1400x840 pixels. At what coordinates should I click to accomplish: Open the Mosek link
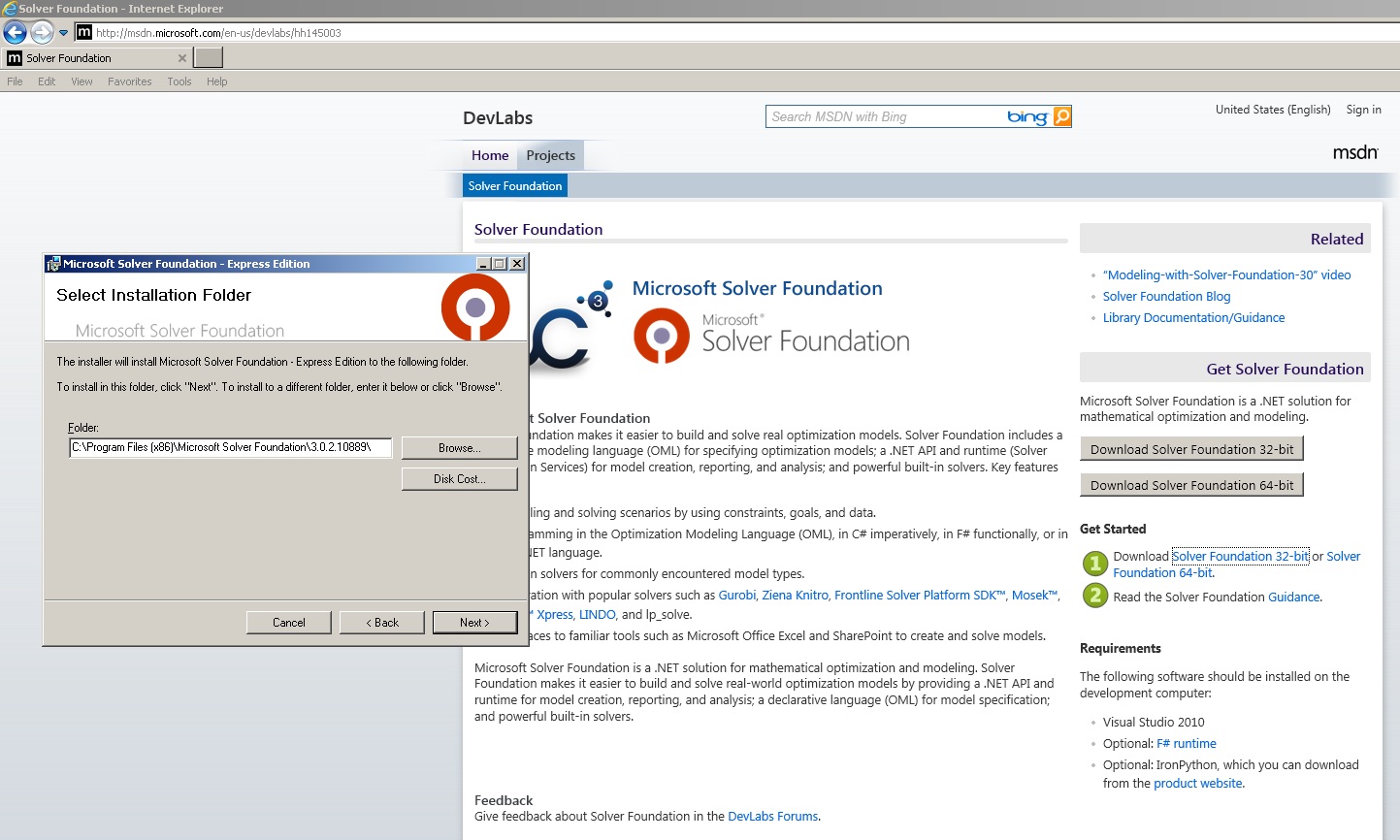1034,595
